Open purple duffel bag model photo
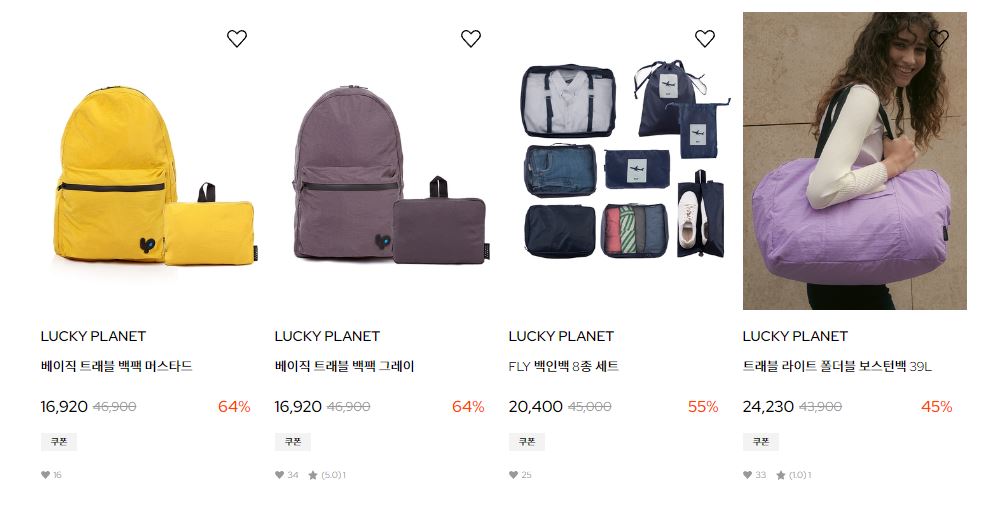Screen dimensions: 1004x520 (x=855, y=161)
